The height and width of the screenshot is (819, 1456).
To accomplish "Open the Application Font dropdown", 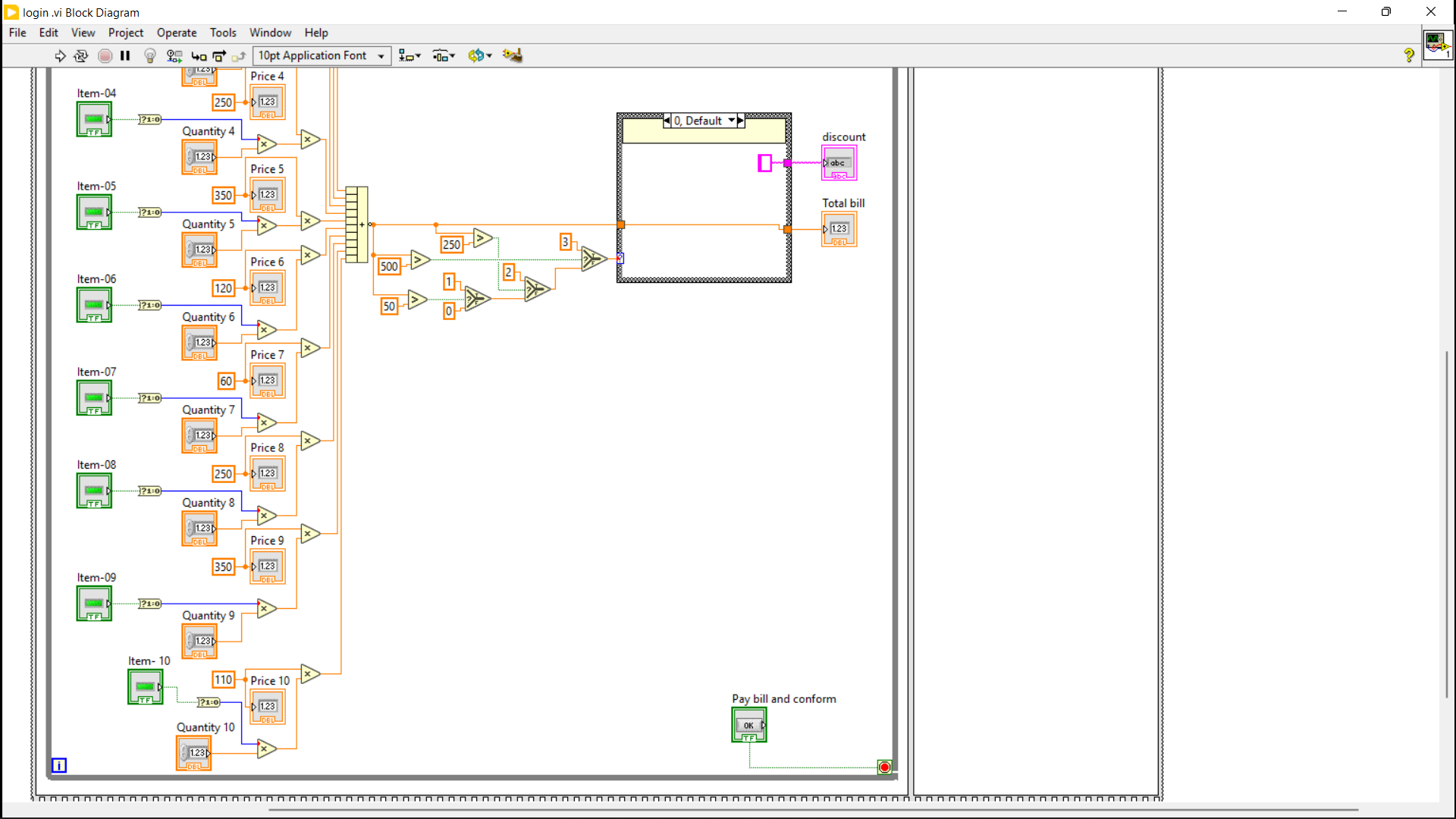I will click(379, 55).
